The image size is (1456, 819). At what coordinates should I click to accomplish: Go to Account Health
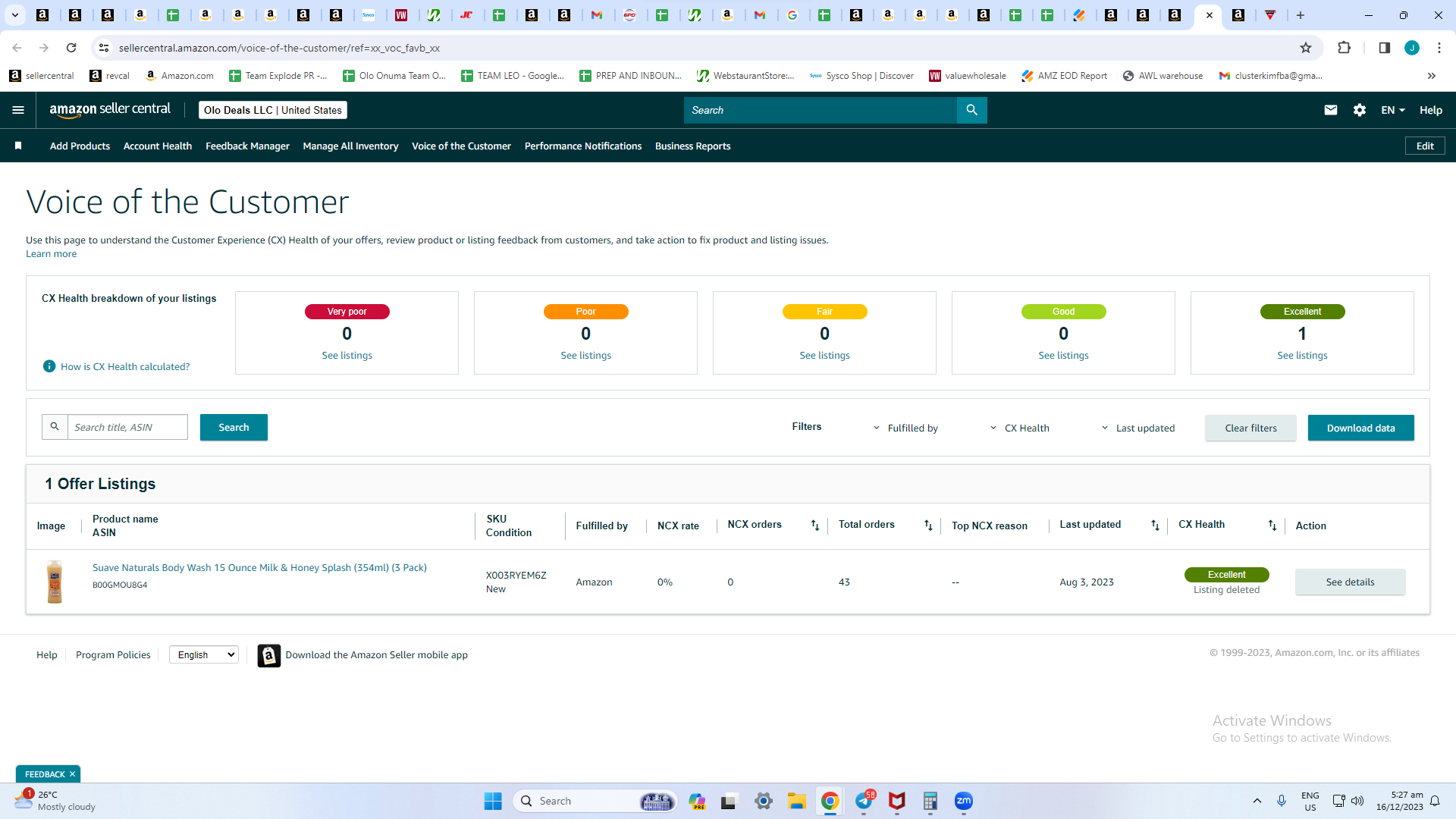point(158,146)
